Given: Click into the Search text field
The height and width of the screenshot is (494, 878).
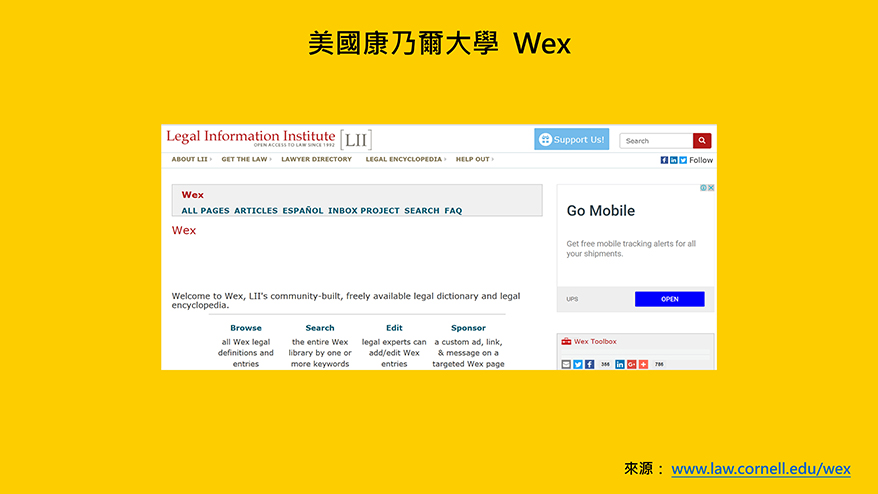Looking at the screenshot, I should click(656, 141).
